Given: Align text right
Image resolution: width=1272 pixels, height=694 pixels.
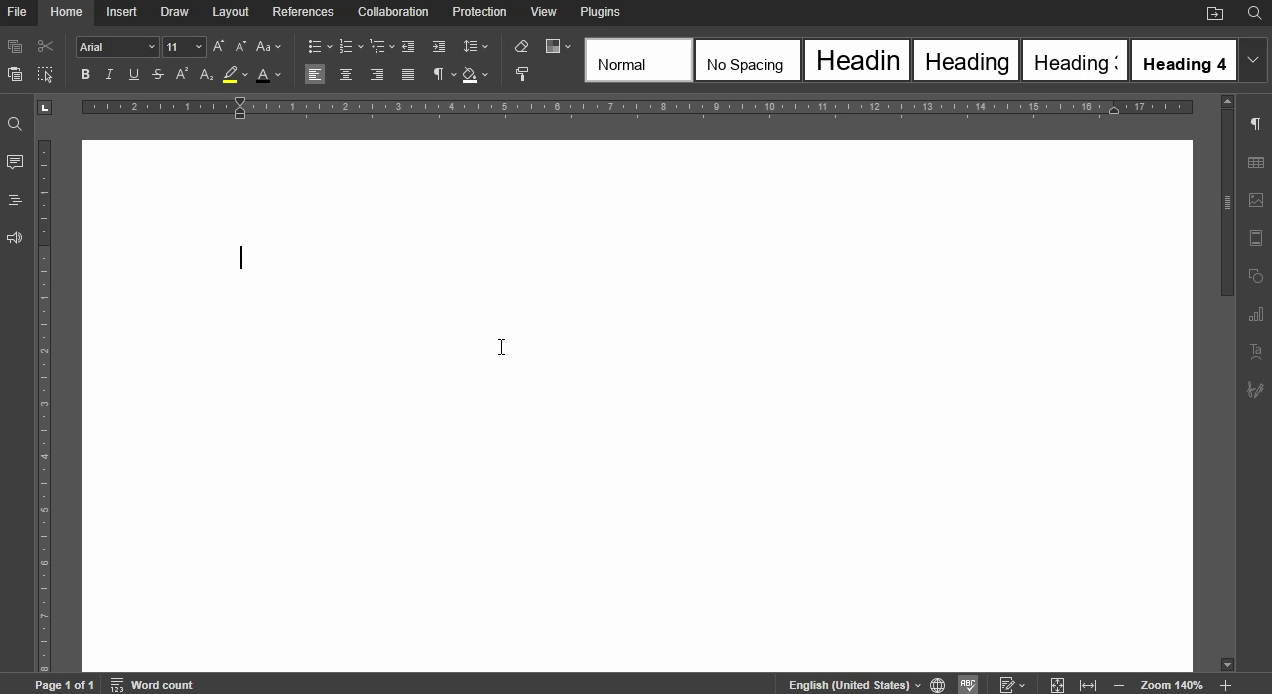Looking at the screenshot, I should pos(377,75).
